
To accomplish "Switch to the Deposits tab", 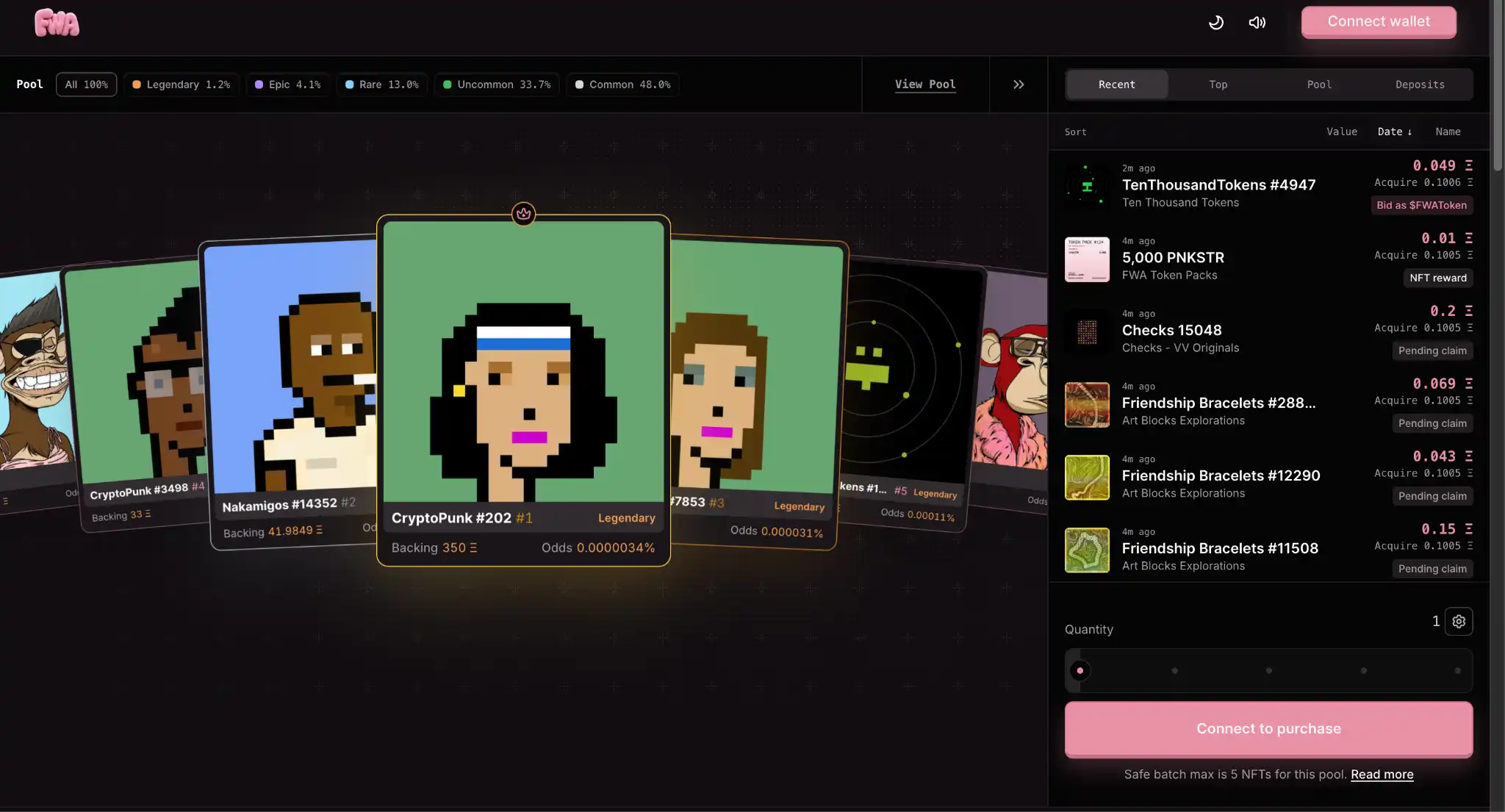I will (1420, 85).
